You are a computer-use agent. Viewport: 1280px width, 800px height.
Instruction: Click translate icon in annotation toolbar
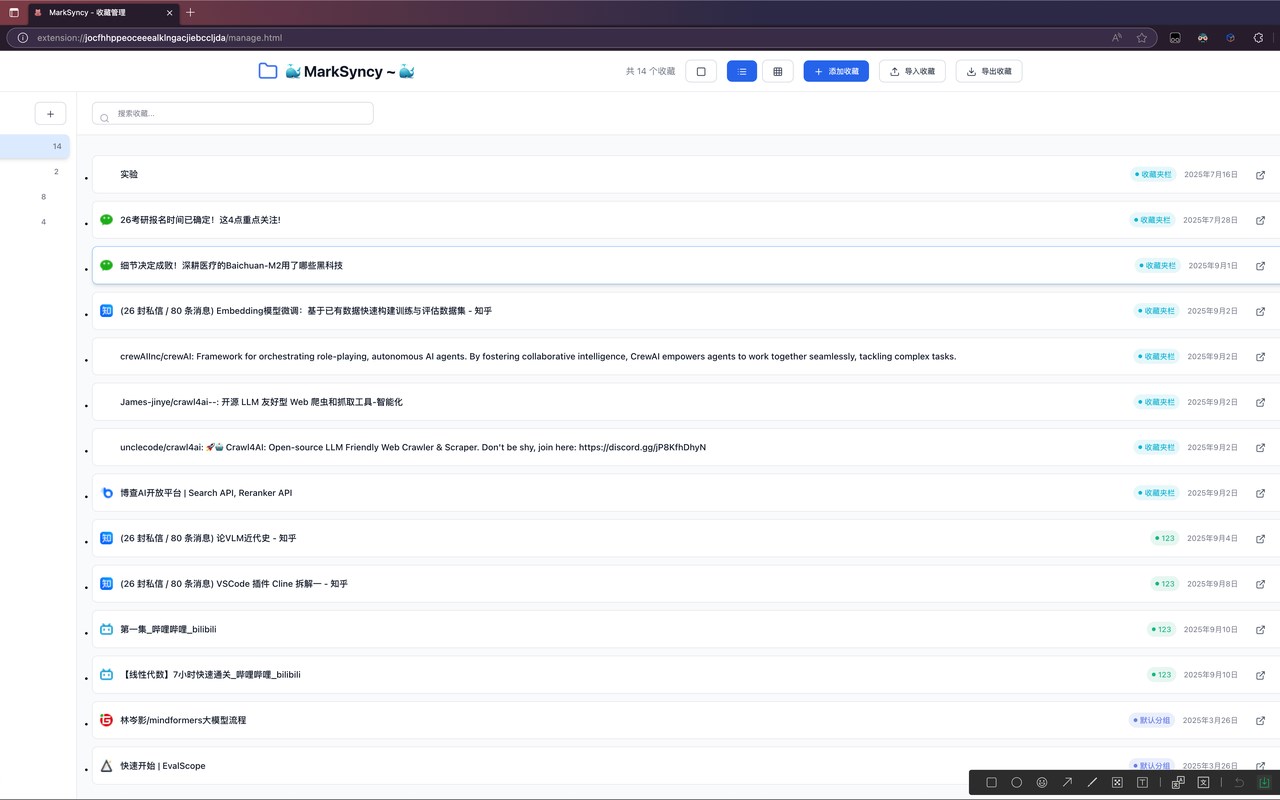1178,783
